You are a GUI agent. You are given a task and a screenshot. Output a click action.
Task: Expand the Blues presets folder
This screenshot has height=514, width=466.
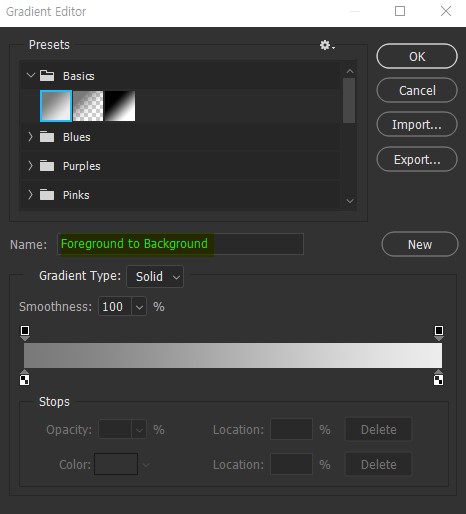tap(31, 137)
